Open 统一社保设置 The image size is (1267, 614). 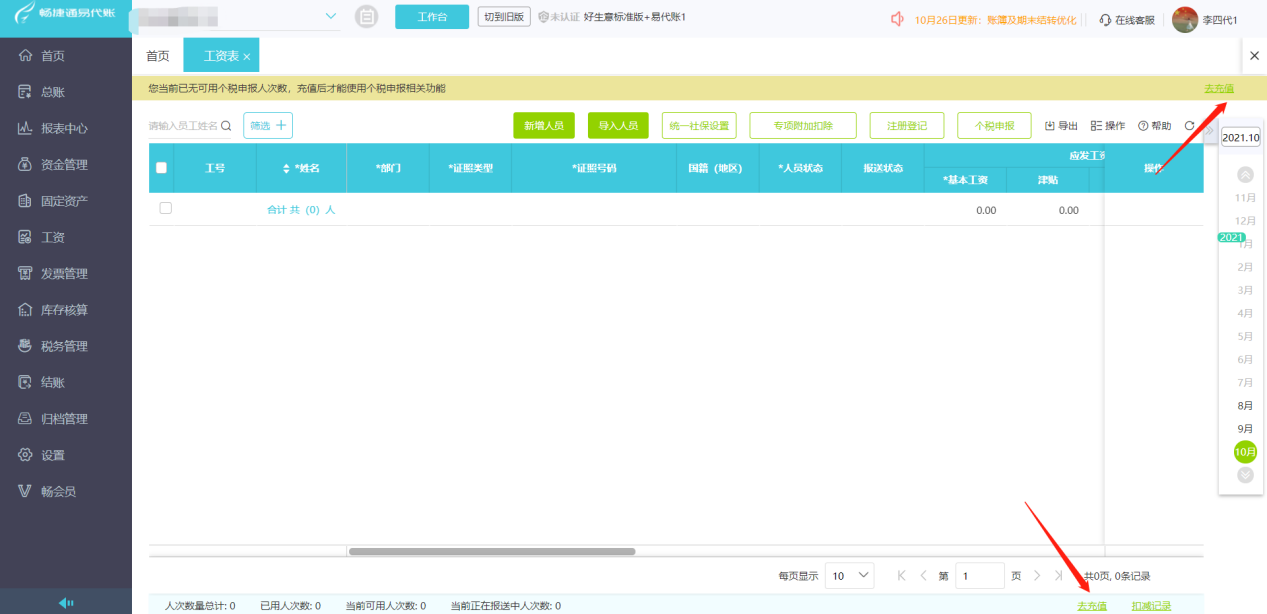[699, 125]
